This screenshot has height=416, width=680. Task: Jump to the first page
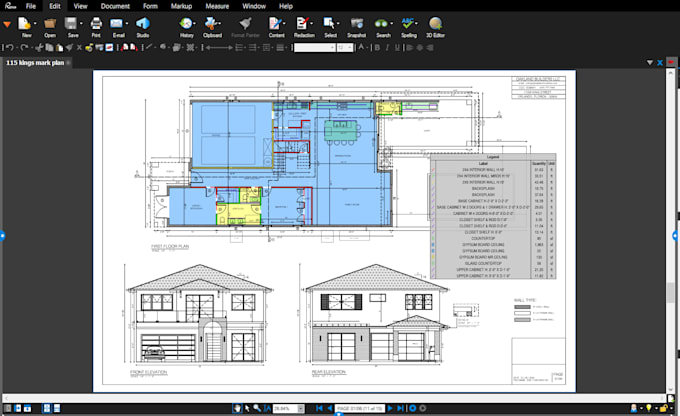click(x=320, y=408)
